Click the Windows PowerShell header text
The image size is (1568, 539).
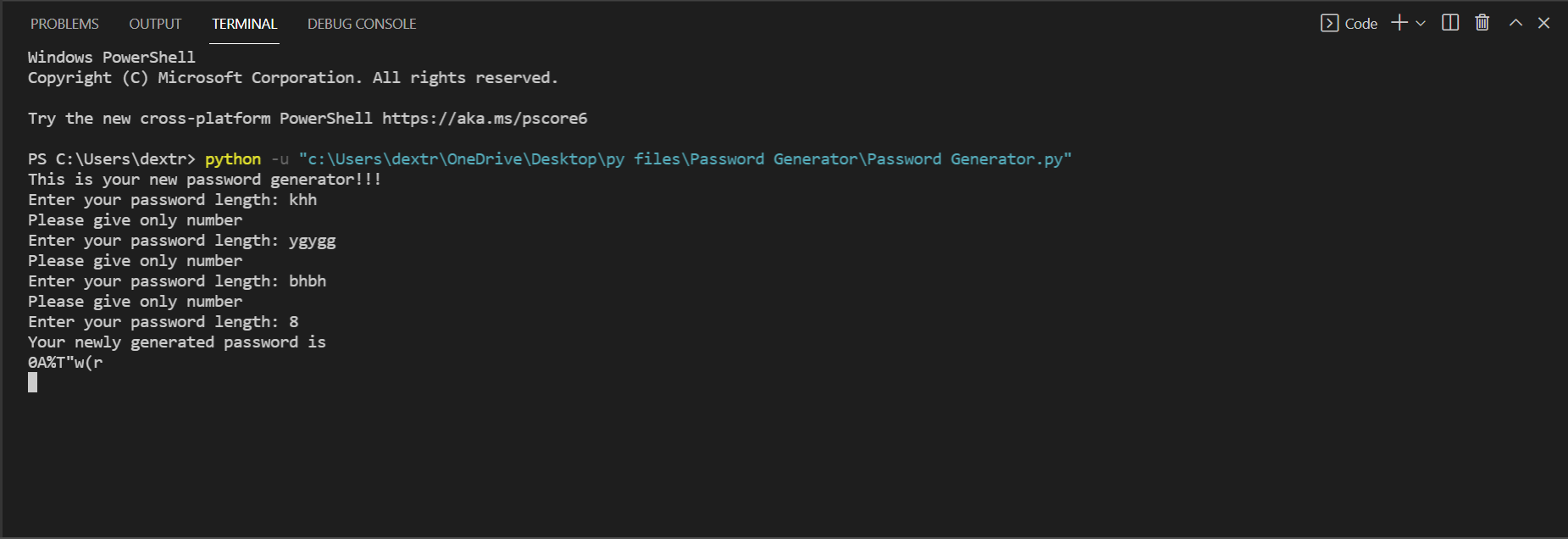[111, 57]
